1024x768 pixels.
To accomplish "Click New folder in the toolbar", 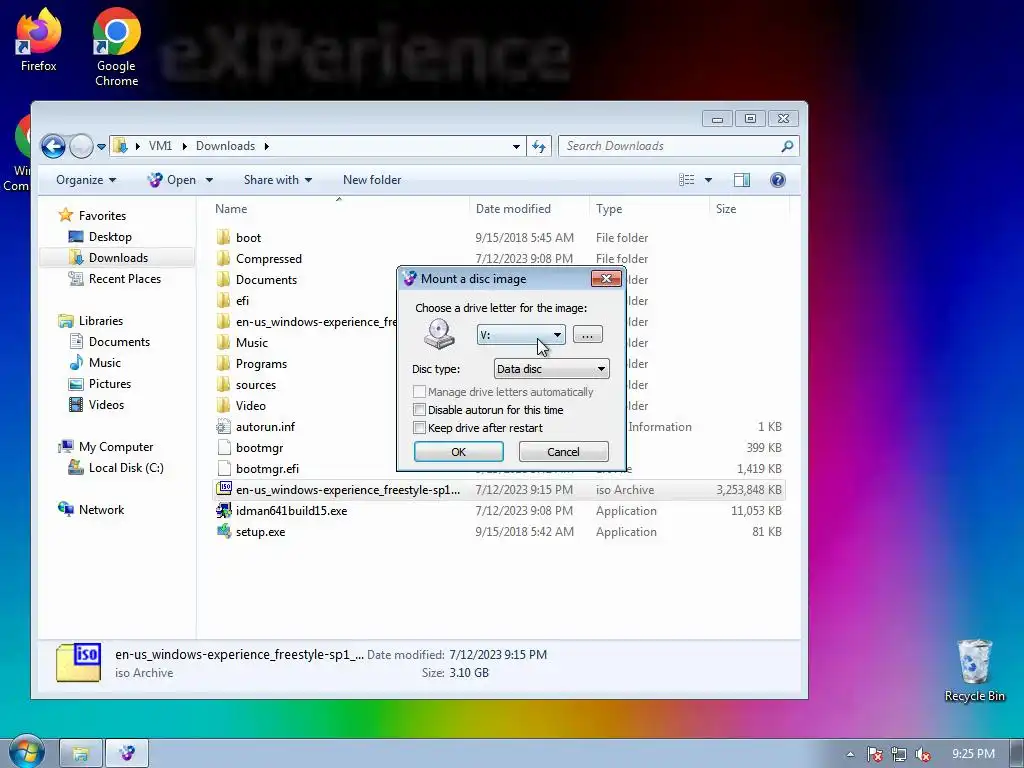I will (372, 180).
